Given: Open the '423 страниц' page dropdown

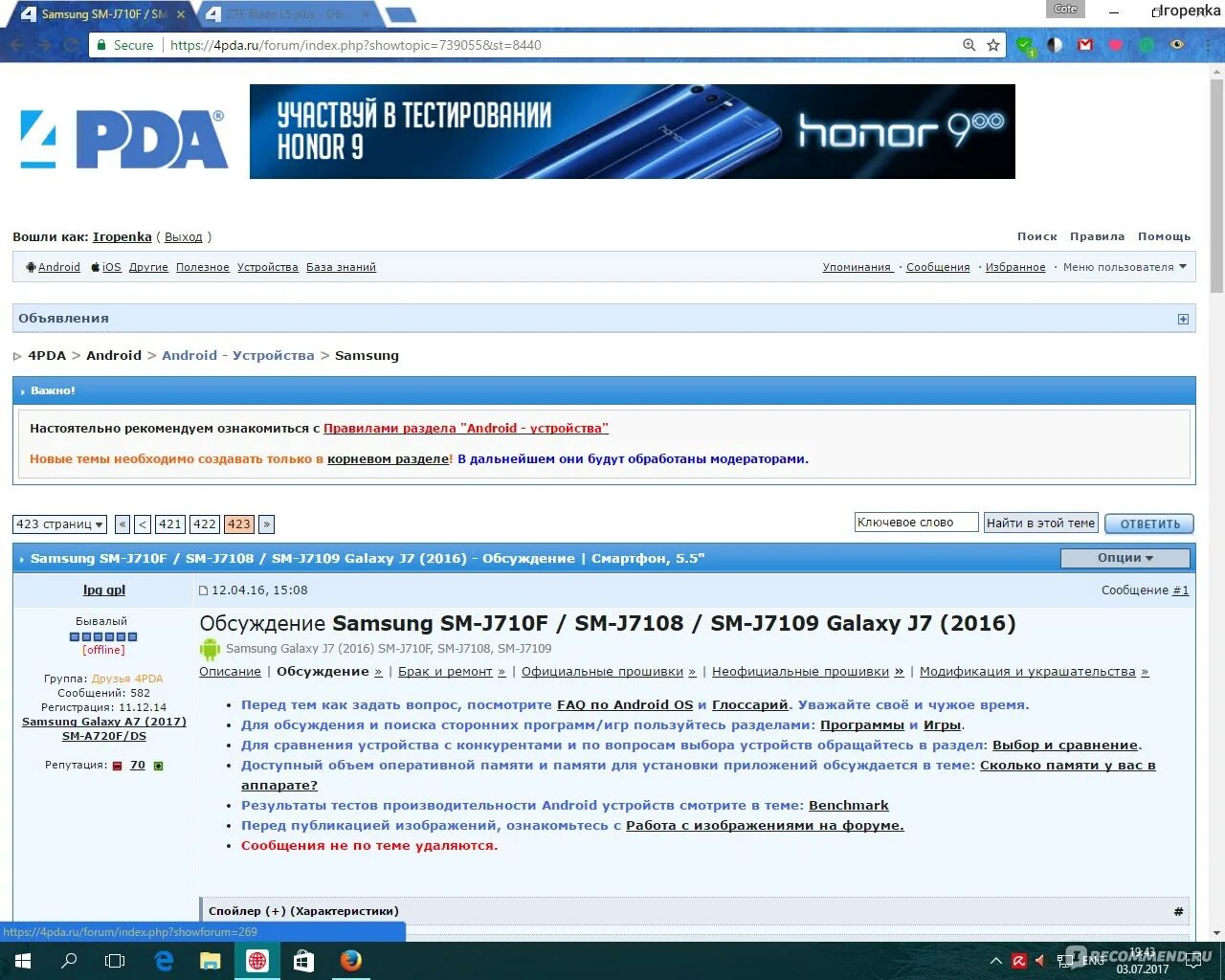Looking at the screenshot, I should tap(59, 524).
